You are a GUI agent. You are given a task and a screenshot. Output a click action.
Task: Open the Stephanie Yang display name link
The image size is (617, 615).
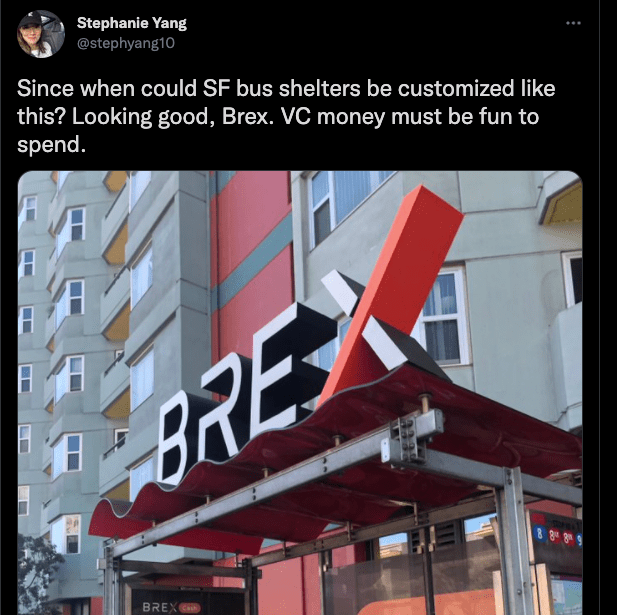(x=132, y=23)
